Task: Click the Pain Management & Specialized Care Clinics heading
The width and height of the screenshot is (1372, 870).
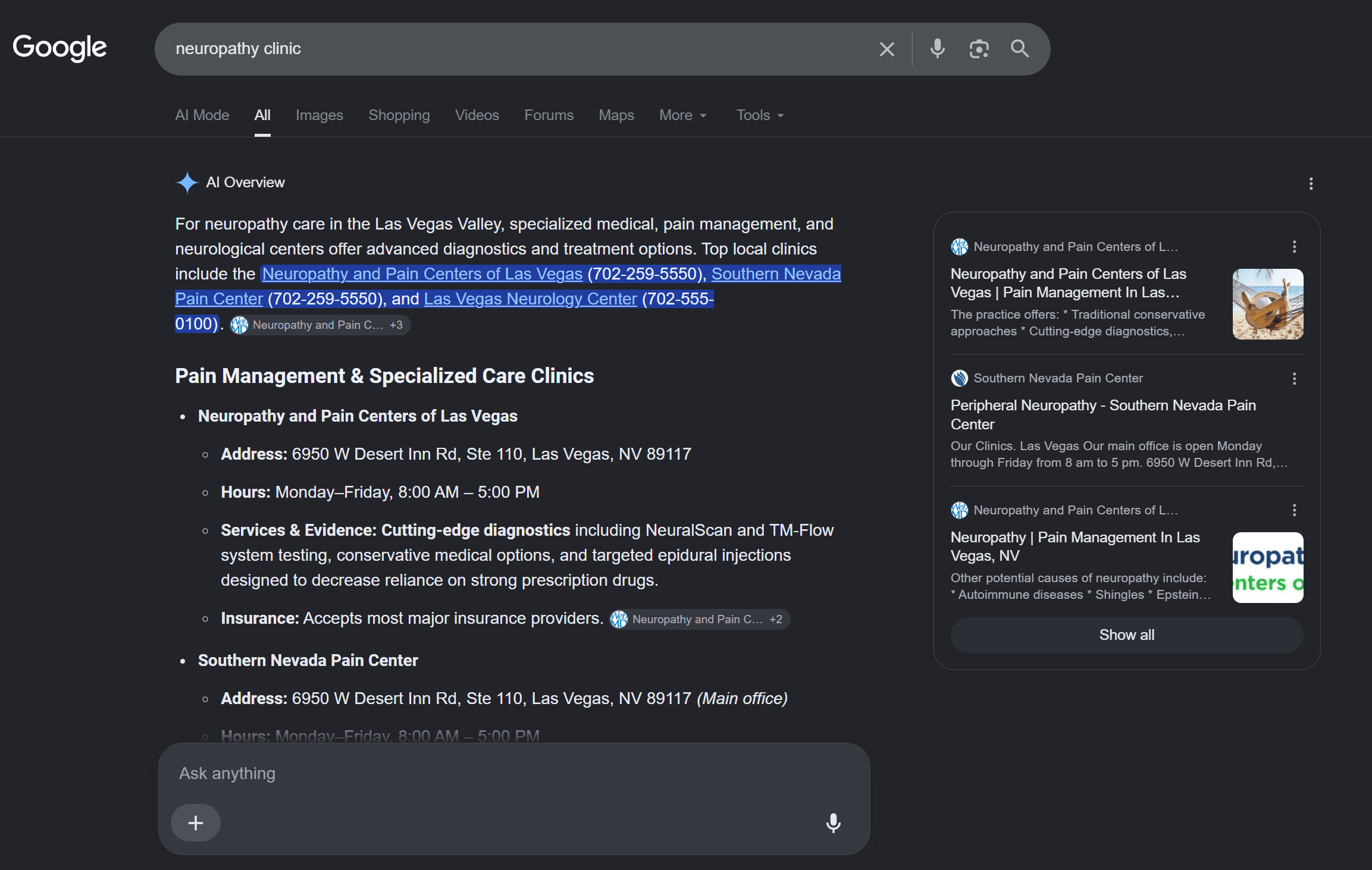Action: [384, 376]
